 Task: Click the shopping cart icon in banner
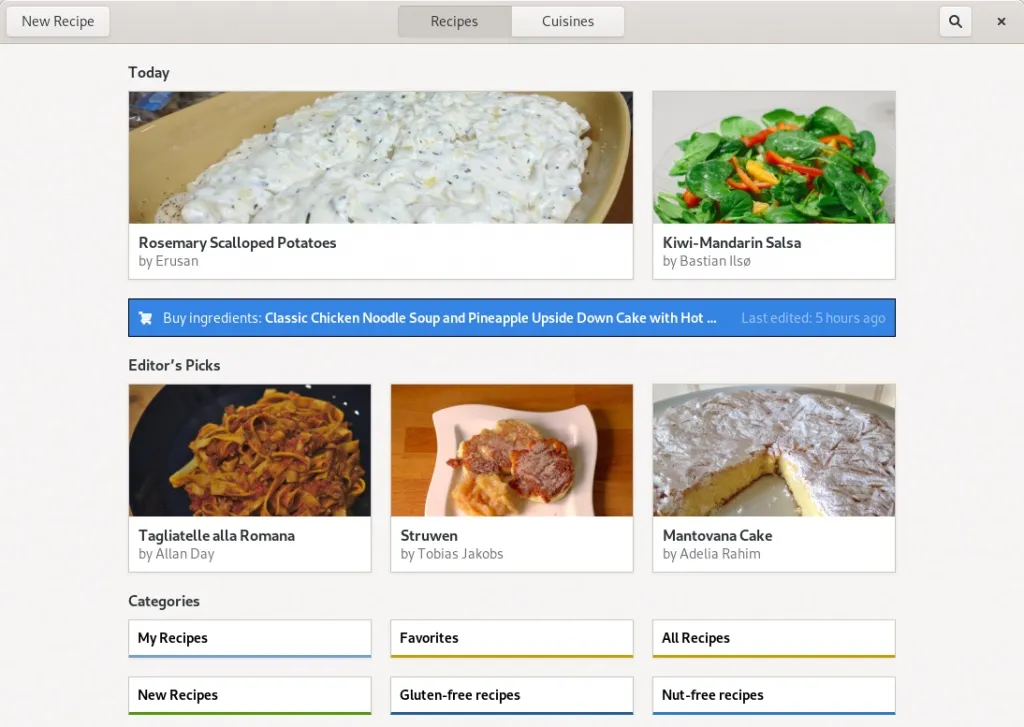click(146, 318)
